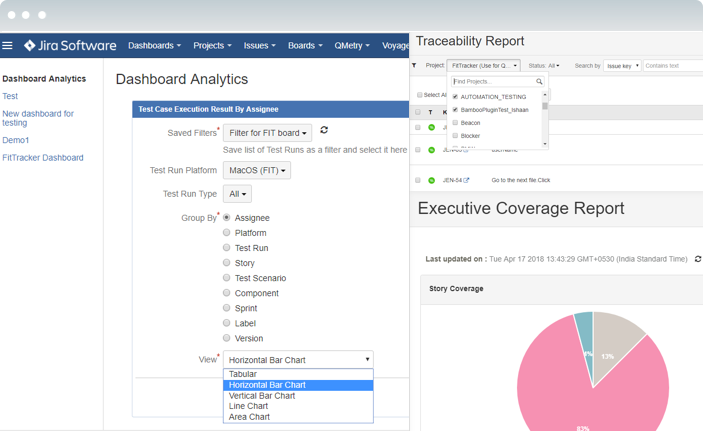Choose Line Chart from View list
Viewport: 703px width, 431px height.
click(x=298, y=406)
